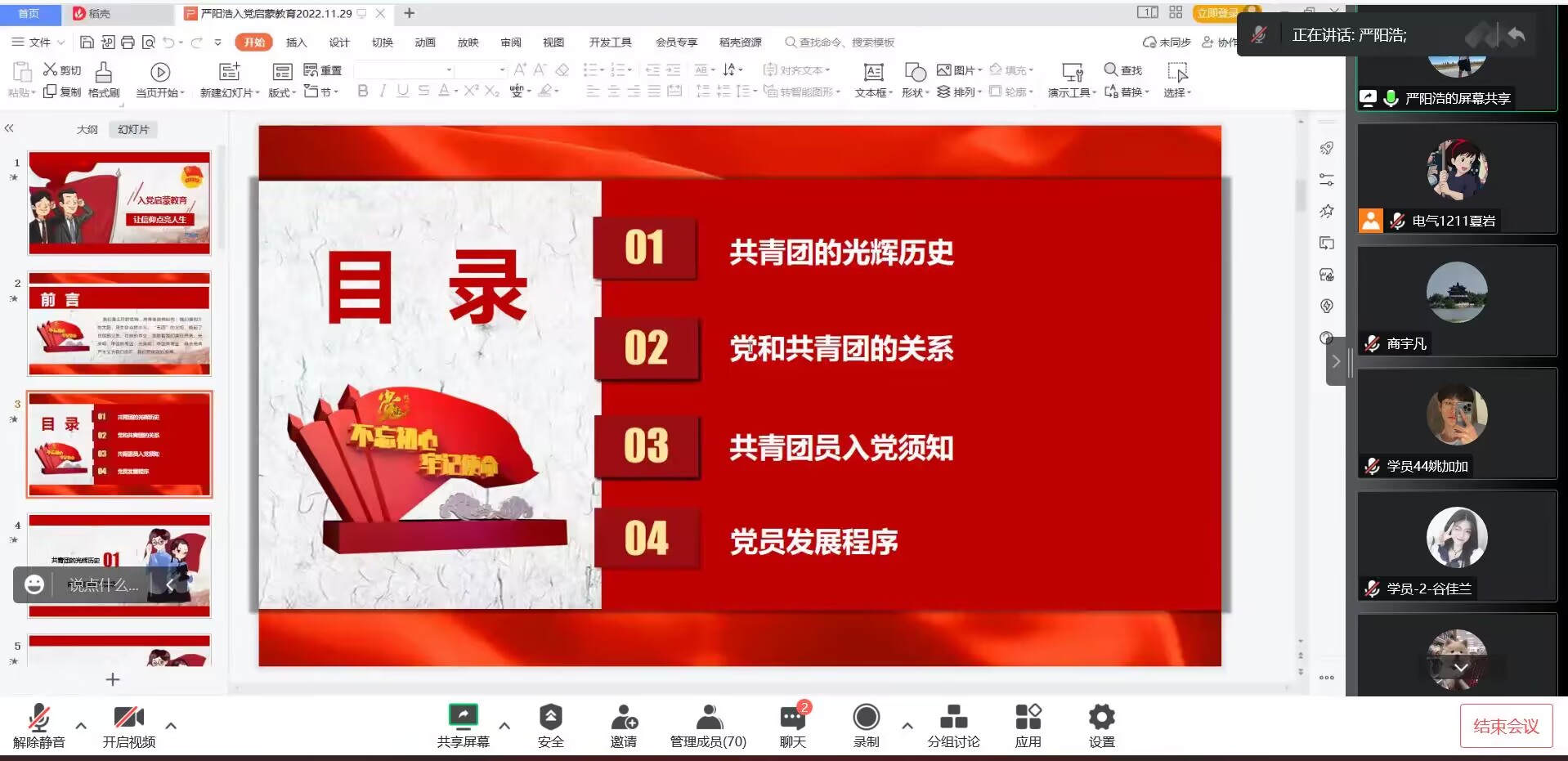This screenshot has height=761, width=1568.
Task: Expand options arrow next to share screen
Action: click(x=504, y=725)
